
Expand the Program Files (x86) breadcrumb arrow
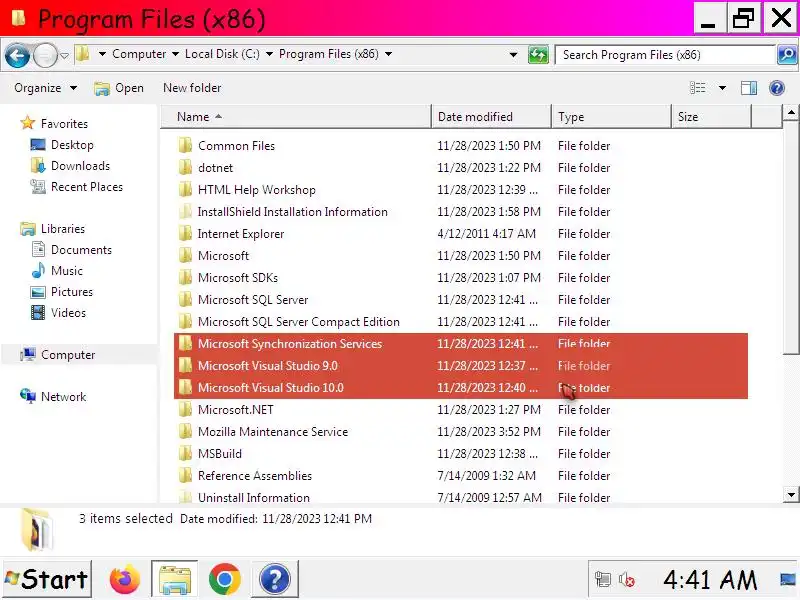388,54
